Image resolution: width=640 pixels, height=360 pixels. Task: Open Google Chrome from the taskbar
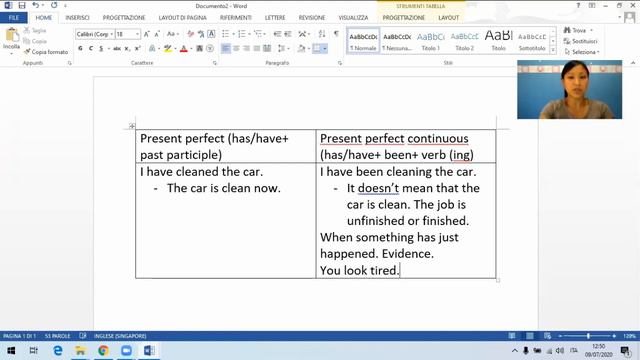(103, 351)
